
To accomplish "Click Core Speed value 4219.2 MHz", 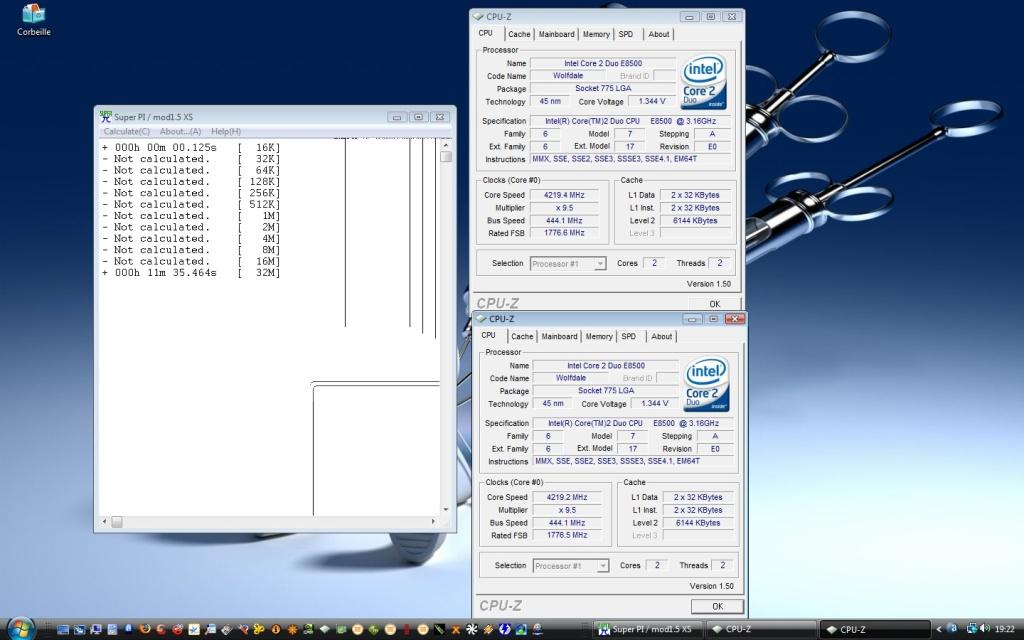I will click(568, 497).
